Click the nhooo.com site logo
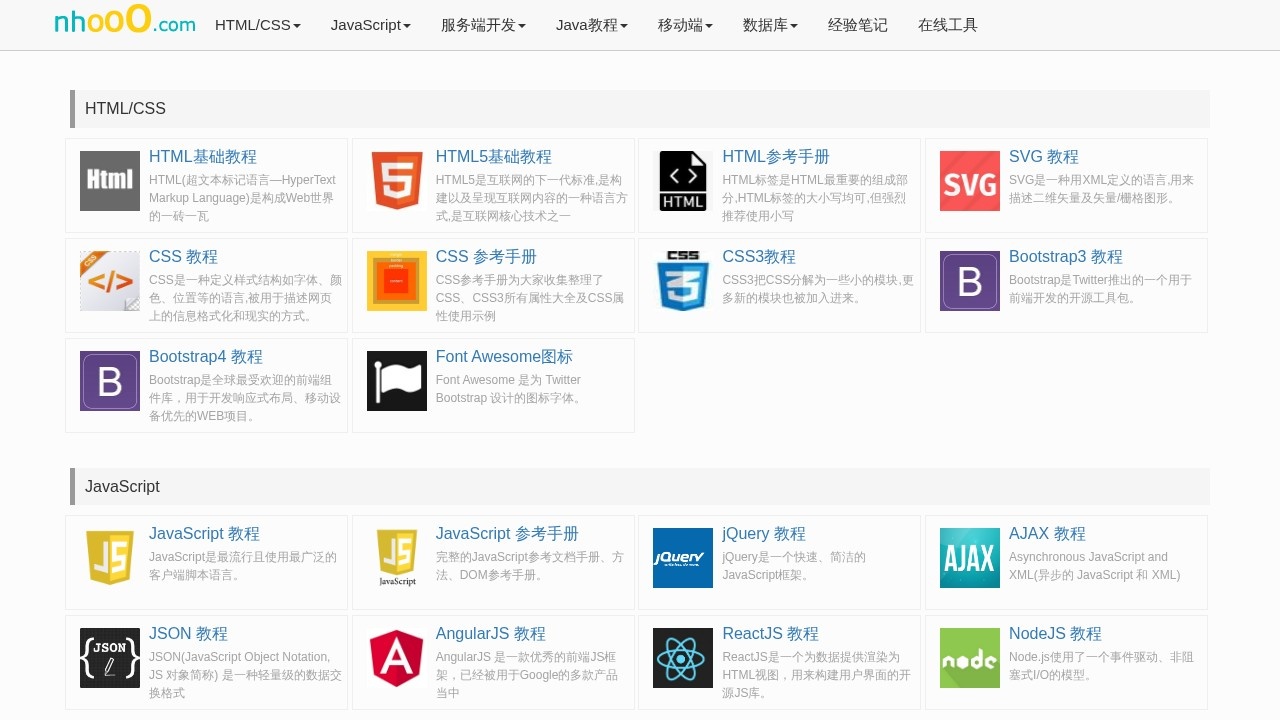The height and width of the screenshot is (720, 1280). 124,22
